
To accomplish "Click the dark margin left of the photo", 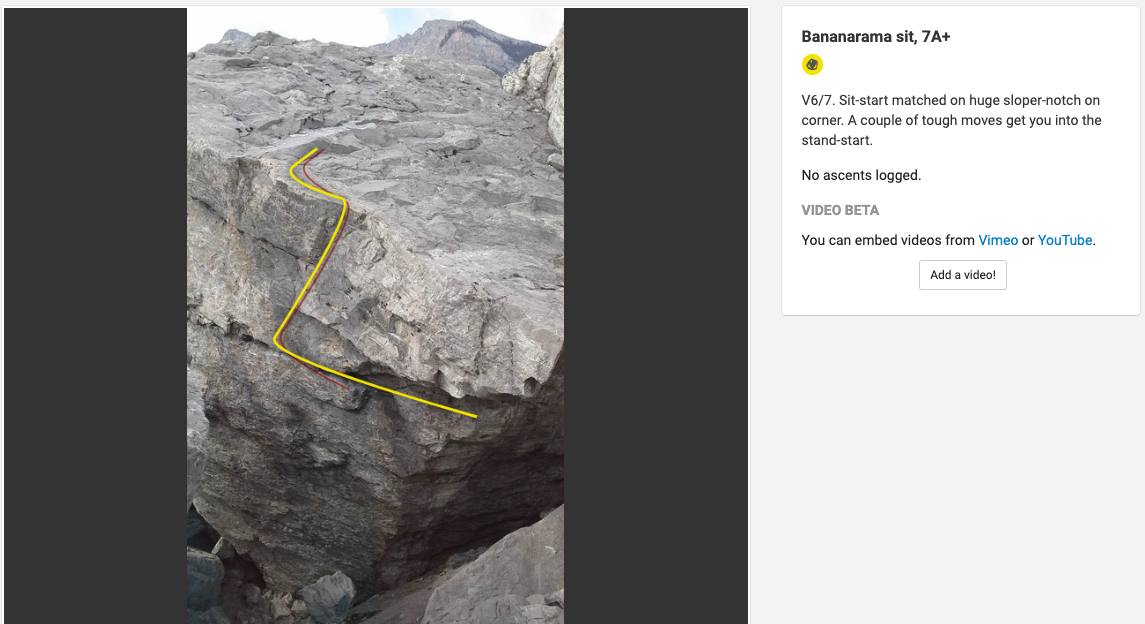I will [x=96, y=315].
